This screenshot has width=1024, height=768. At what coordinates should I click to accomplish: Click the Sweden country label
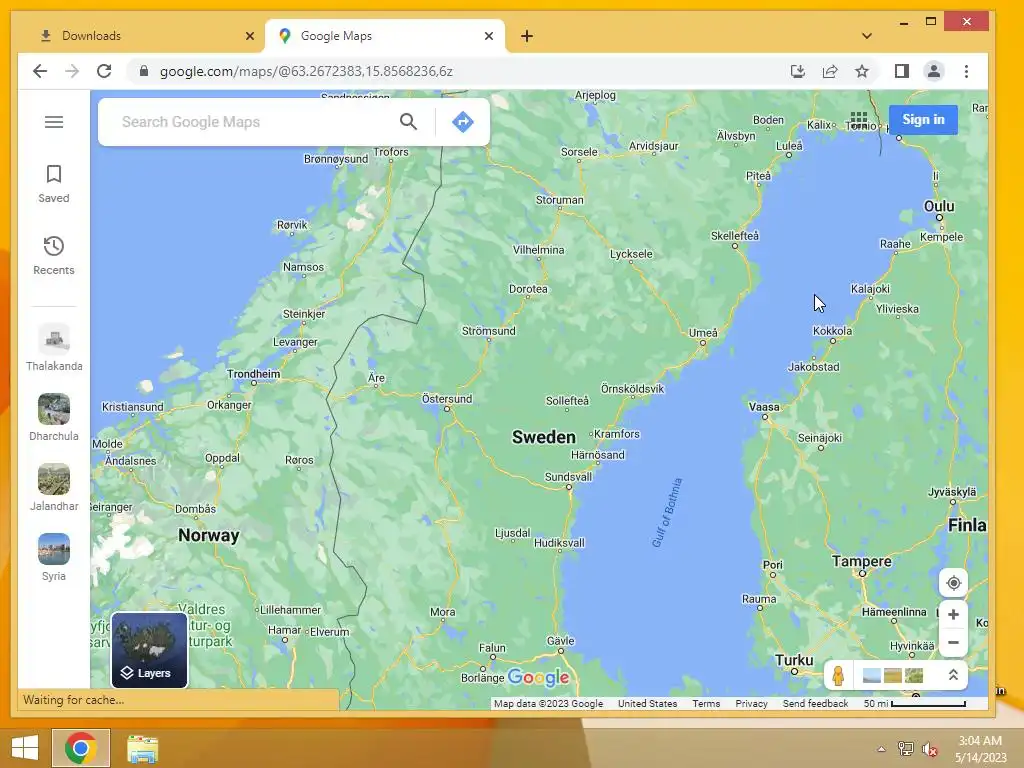pos(543,438)
